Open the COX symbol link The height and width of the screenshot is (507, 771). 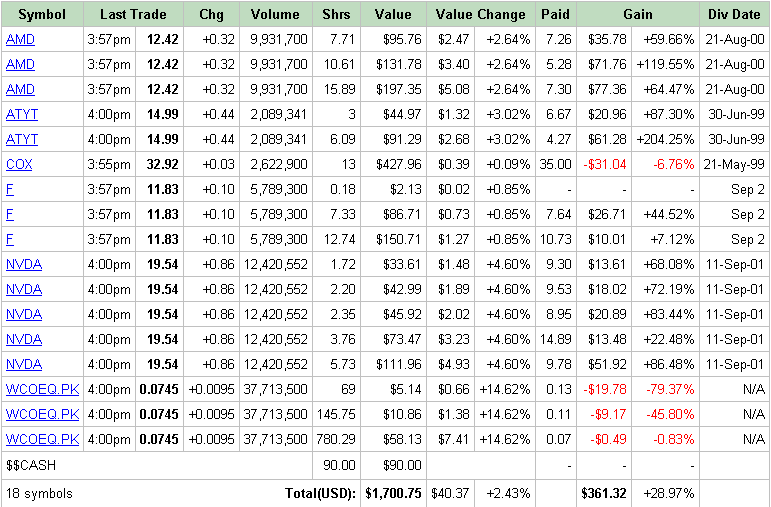(x=19, y=164)
